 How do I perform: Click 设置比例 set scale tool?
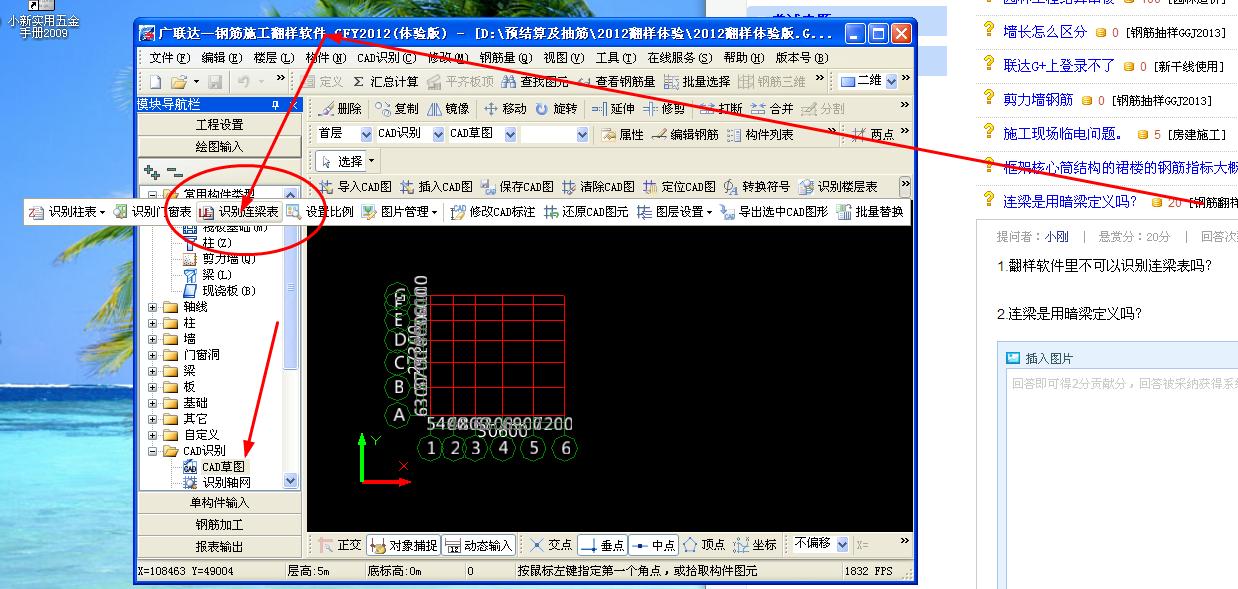tap(320, 212)
